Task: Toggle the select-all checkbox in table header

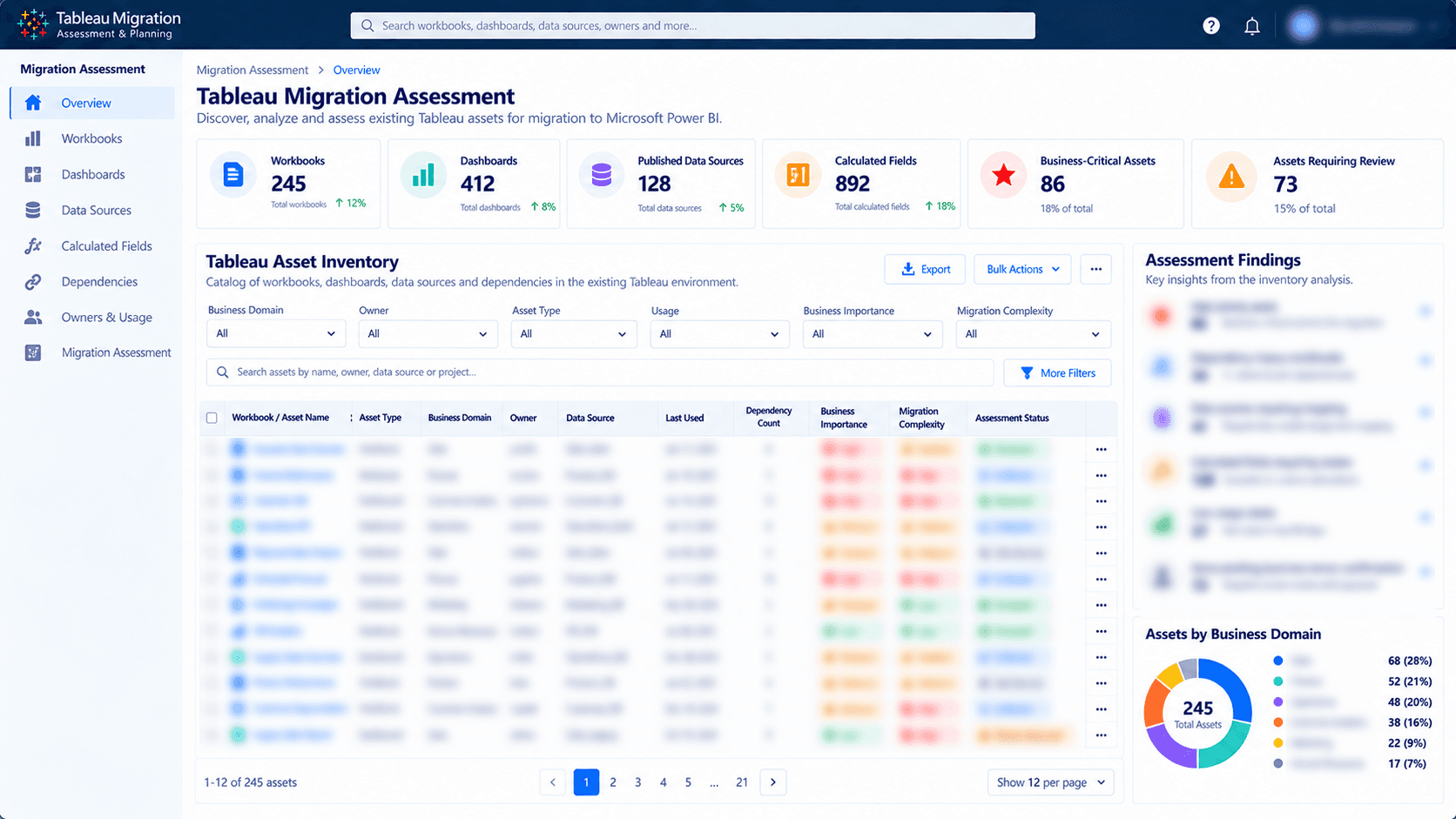Action: 212,418
